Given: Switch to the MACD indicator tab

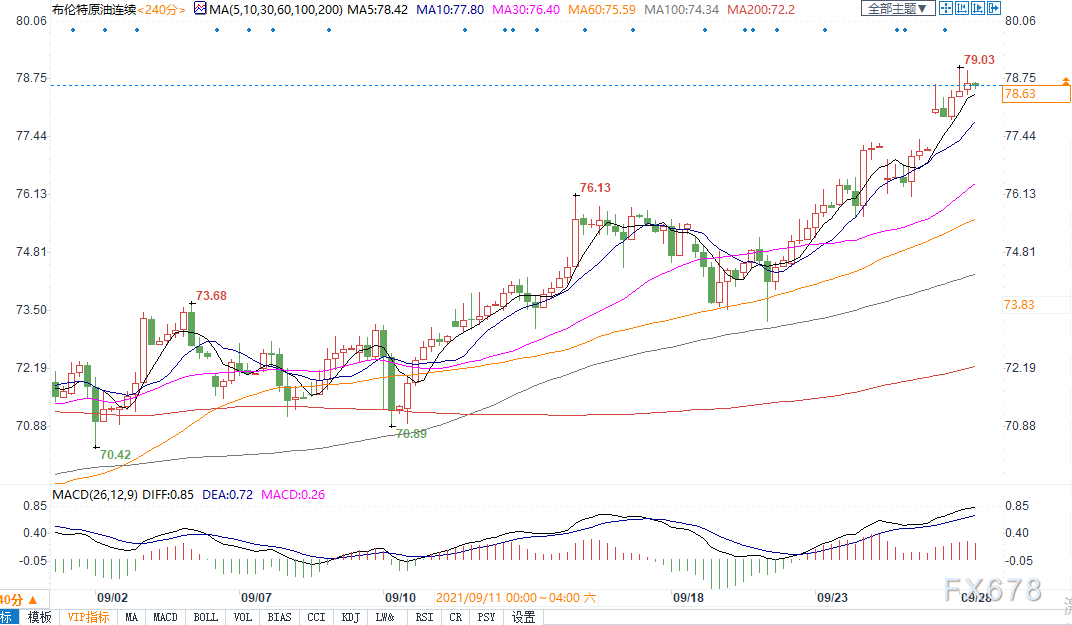Looking at the screenshot, I should 165,617.
